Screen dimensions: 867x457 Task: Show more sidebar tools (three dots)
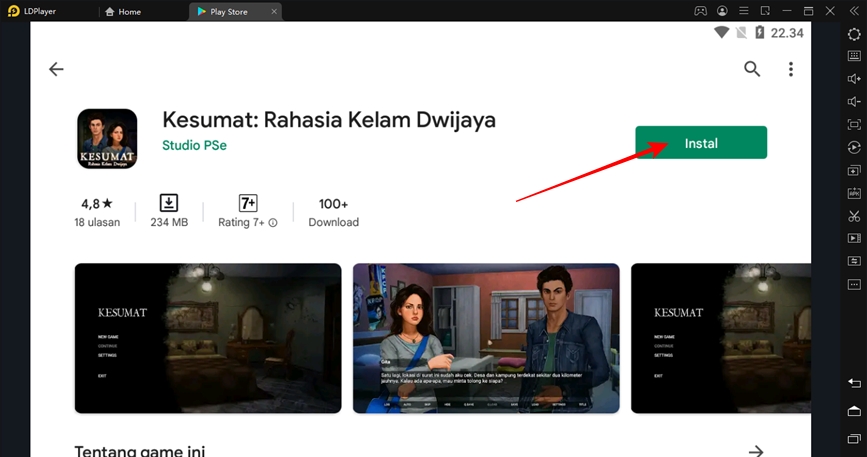coord(854,284)
